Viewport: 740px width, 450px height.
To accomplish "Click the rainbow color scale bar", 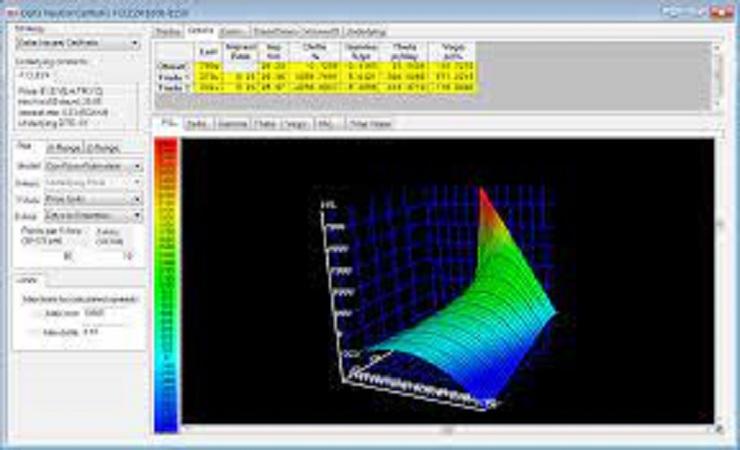I will (x=166, y=285).
